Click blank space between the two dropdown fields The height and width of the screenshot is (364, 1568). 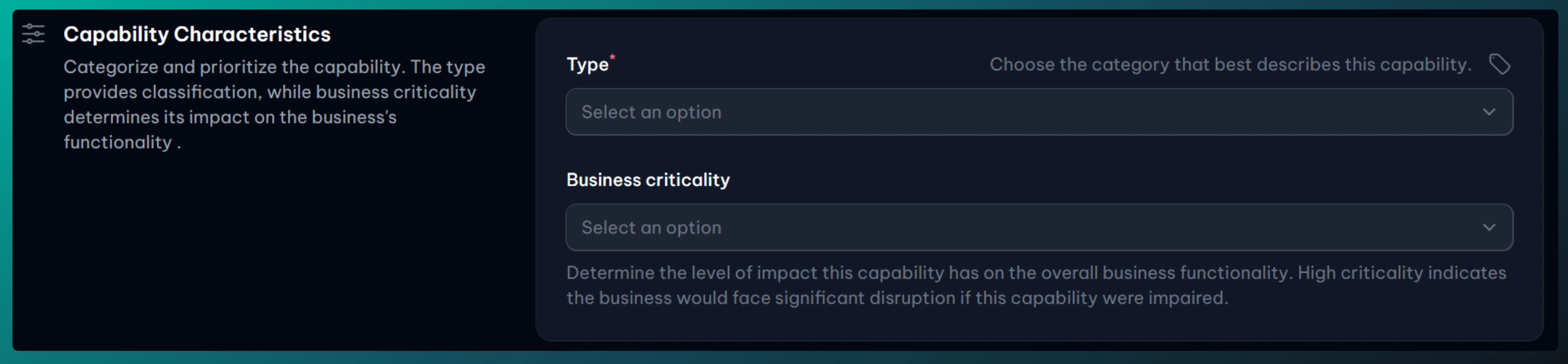(1035, 157)
